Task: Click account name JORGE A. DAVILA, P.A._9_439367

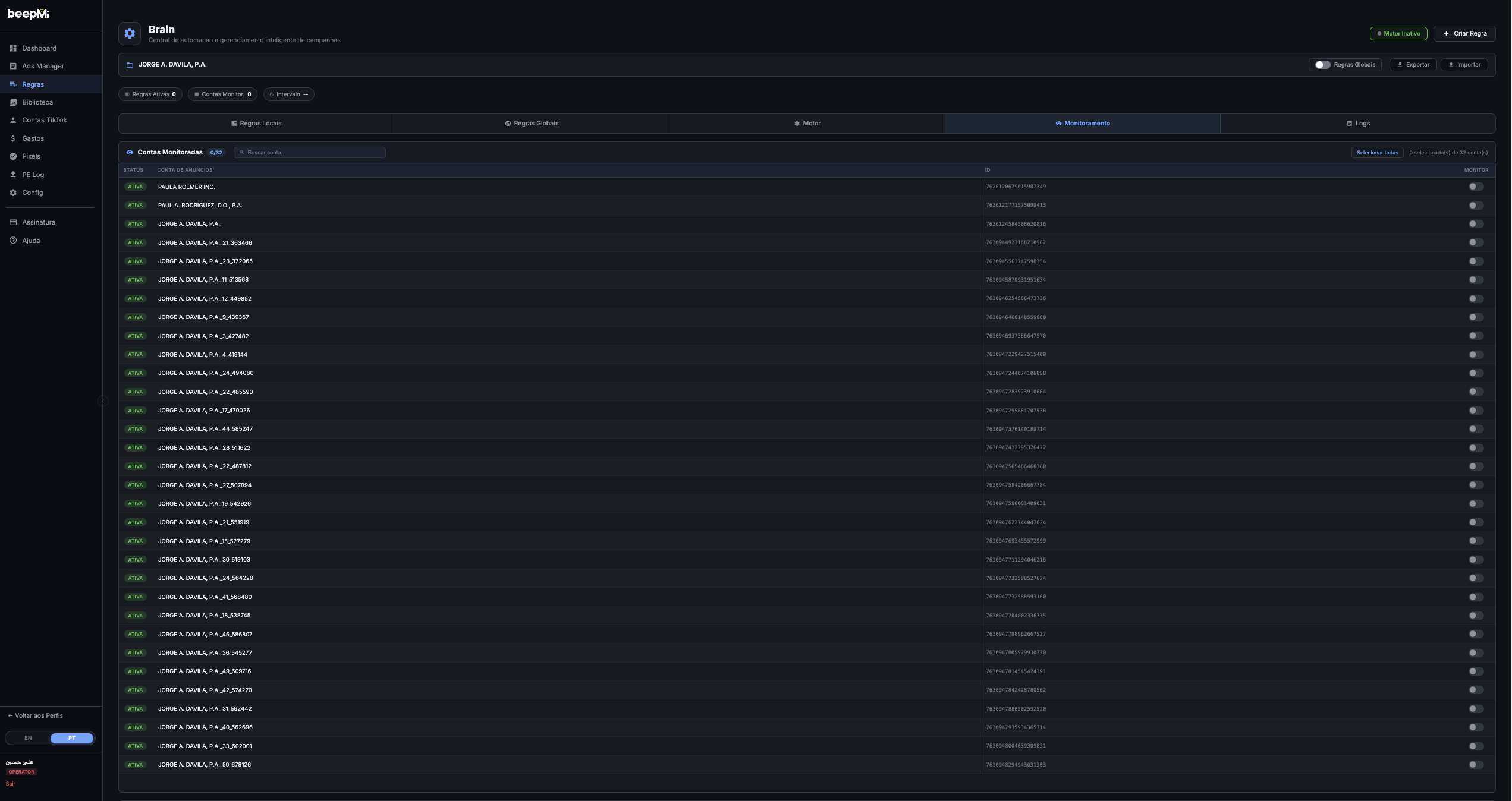Action: [203, 317]
